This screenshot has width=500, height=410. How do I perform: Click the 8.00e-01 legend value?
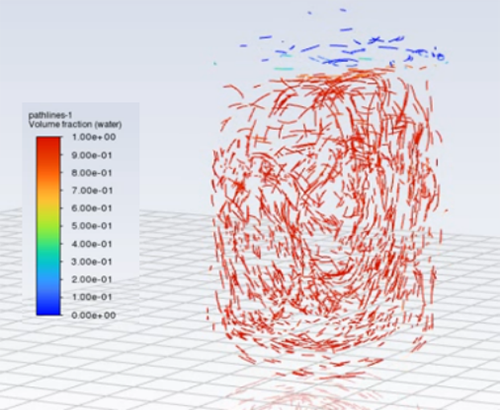coord(92,173)
